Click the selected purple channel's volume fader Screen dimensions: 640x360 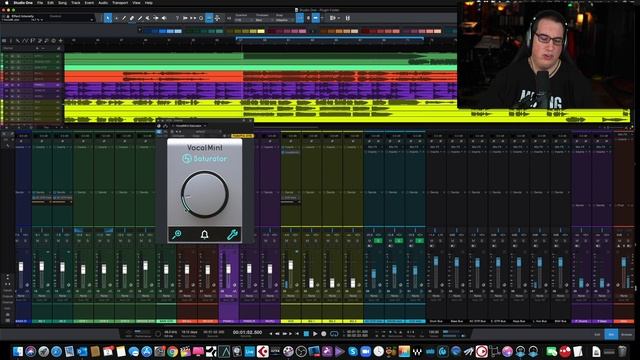pyautogui.click(x=228, y=269)
